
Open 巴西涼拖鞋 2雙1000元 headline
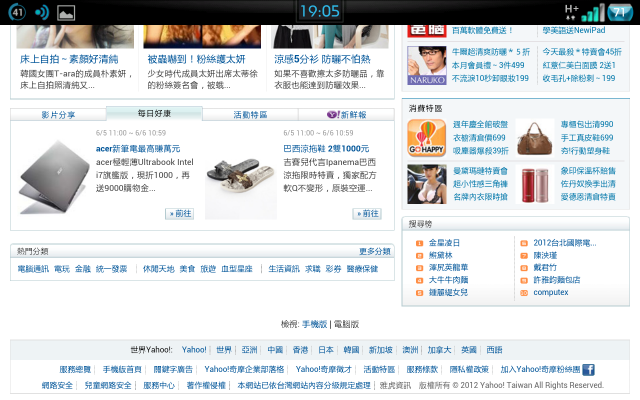[326, 149]
